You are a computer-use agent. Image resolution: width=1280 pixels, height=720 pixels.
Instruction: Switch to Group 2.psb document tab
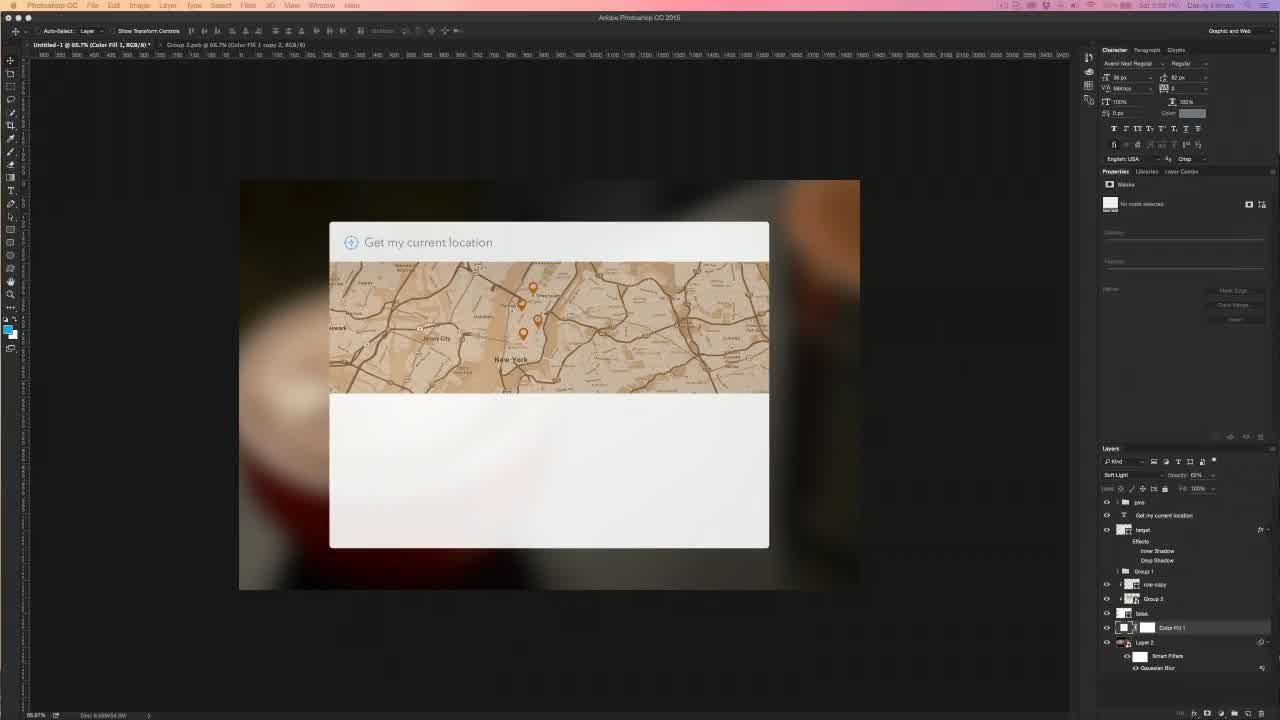(x=236, y=45)
